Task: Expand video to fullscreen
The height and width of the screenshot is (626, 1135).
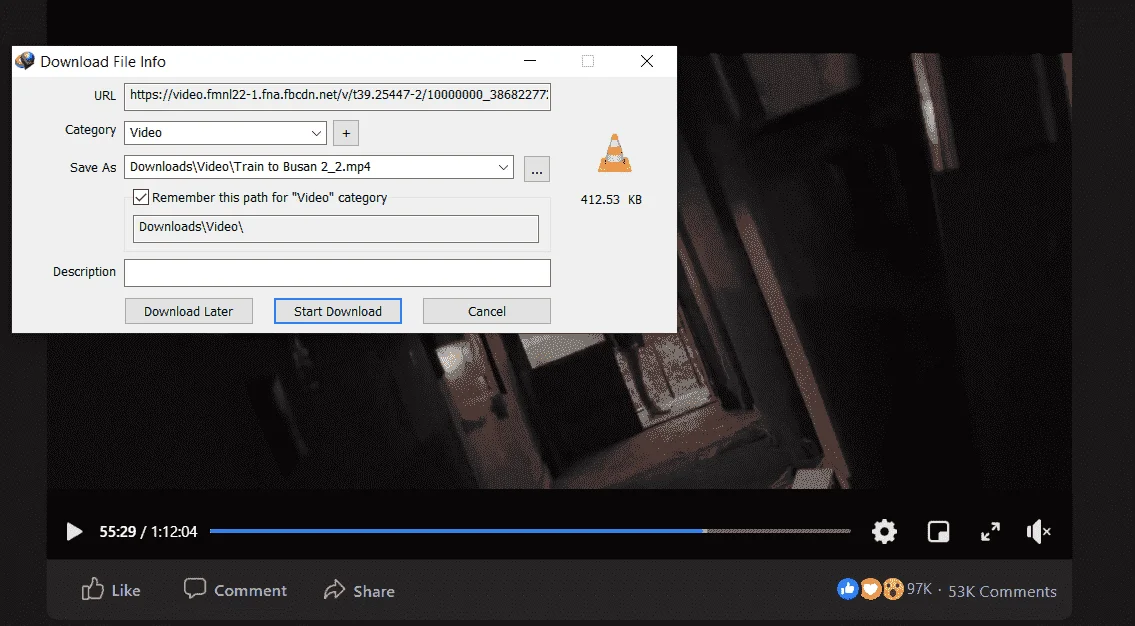Action: pyautogui.click(x=990, y=532)
